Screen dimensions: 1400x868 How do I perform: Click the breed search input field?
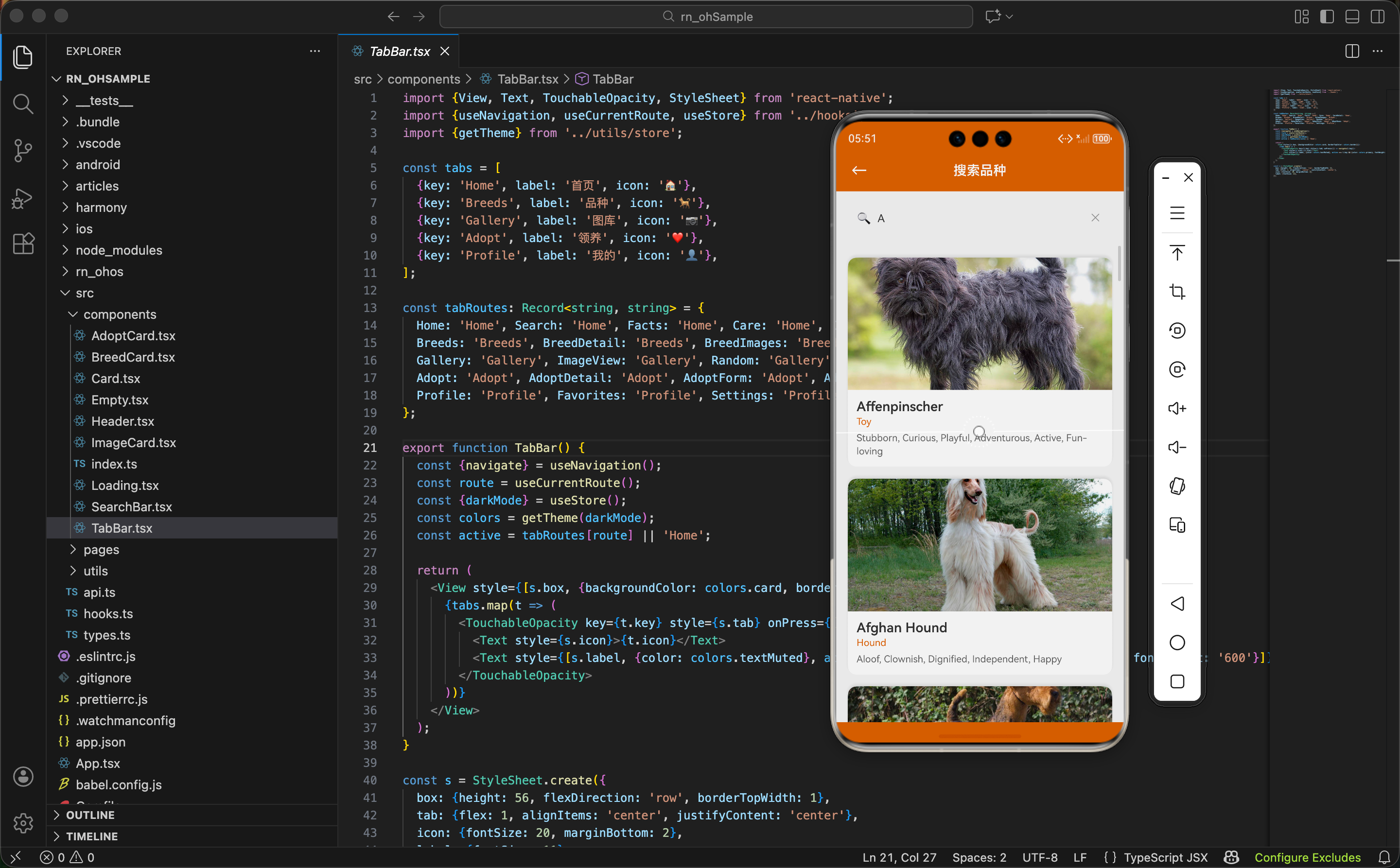click(976, 218)
